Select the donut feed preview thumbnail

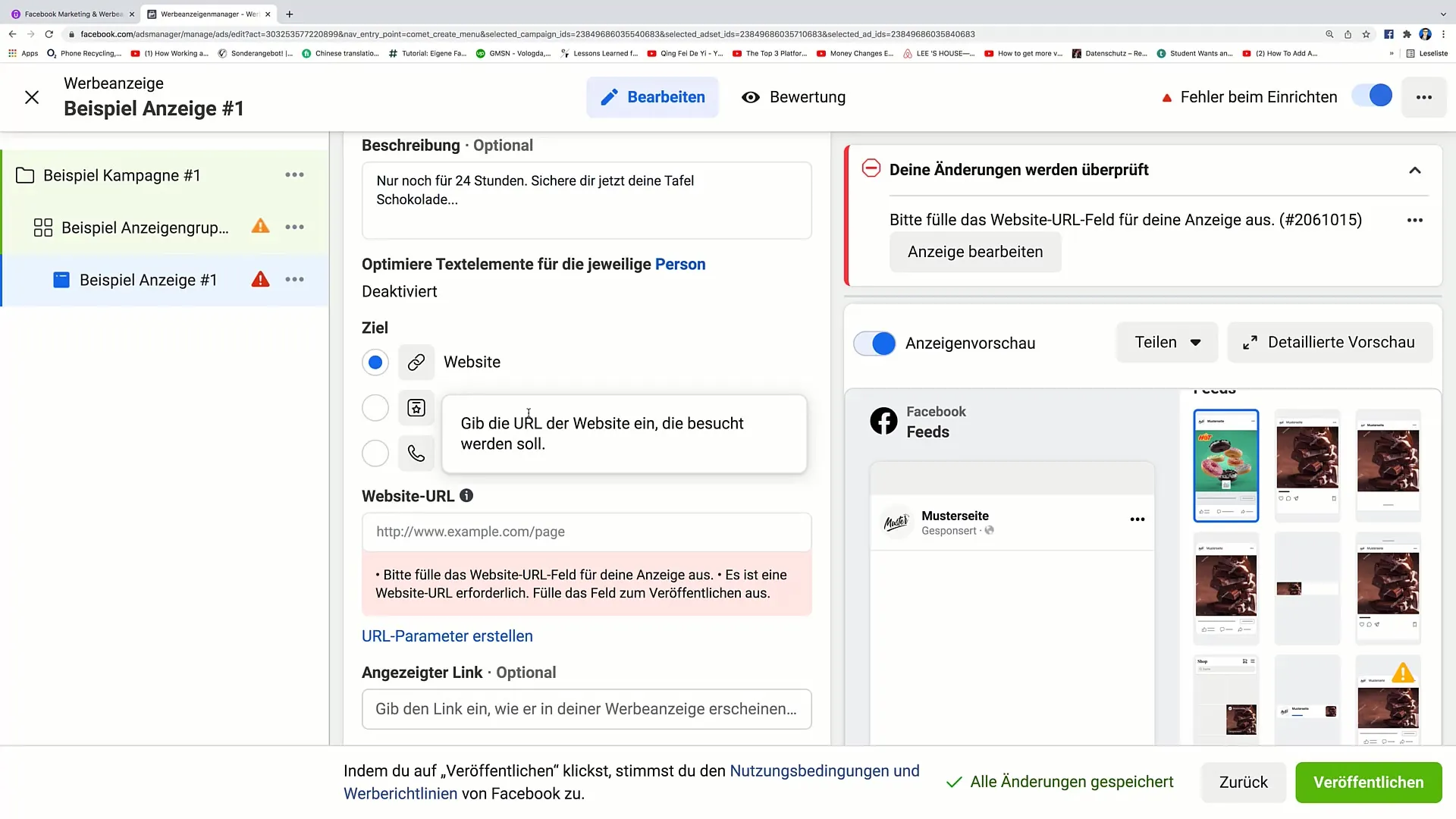[x=1226, y=466]
